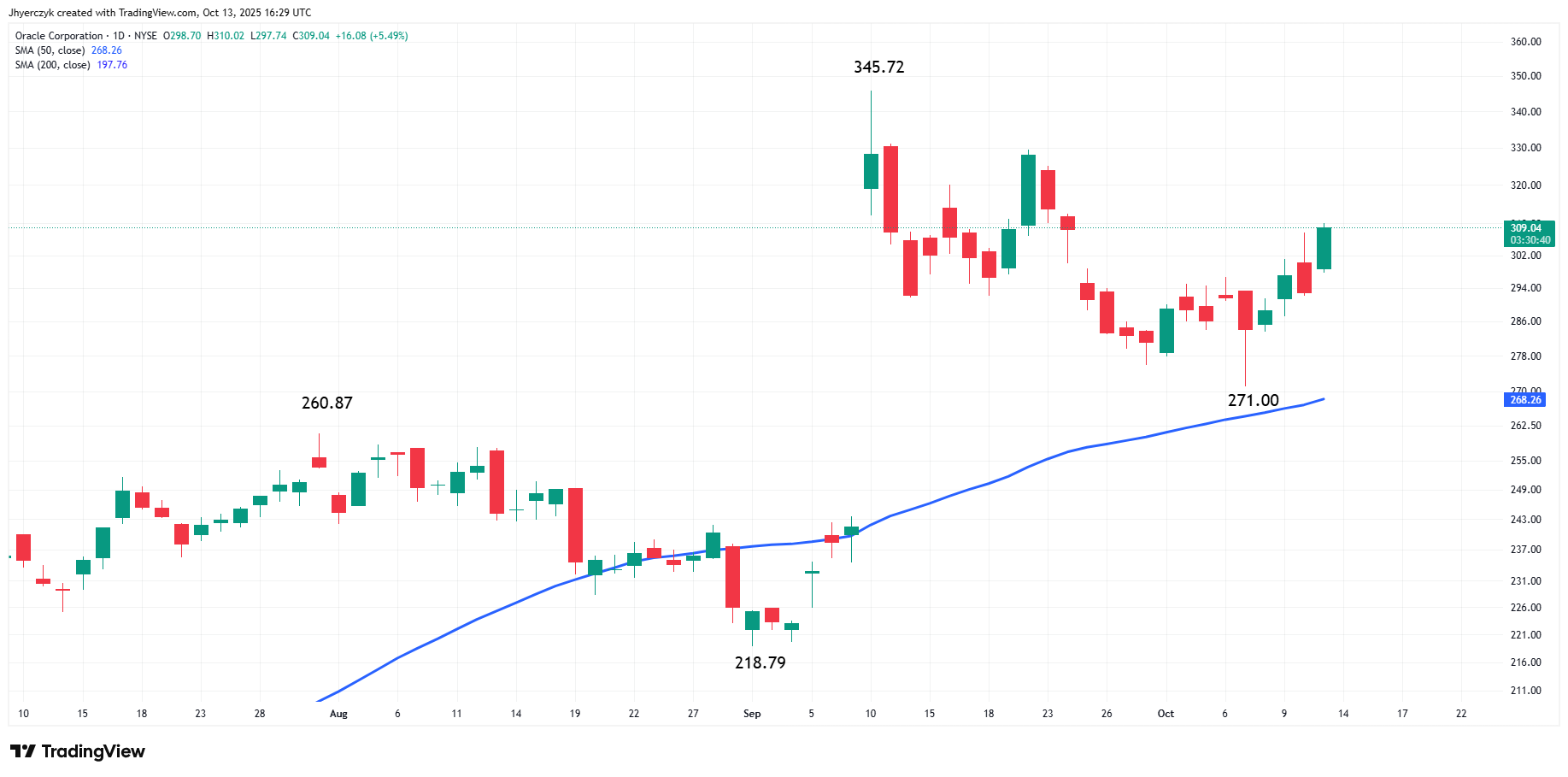Click the 260.87 price annotation

point(326,403)
